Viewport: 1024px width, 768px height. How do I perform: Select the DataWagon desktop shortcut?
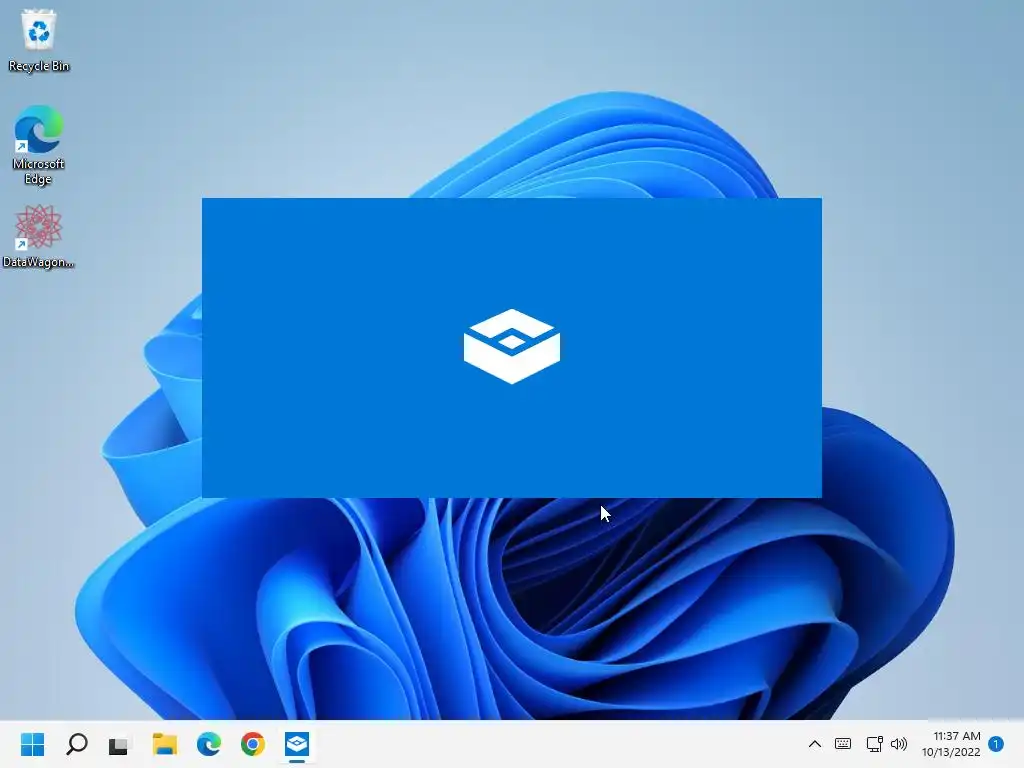point(39,236)
